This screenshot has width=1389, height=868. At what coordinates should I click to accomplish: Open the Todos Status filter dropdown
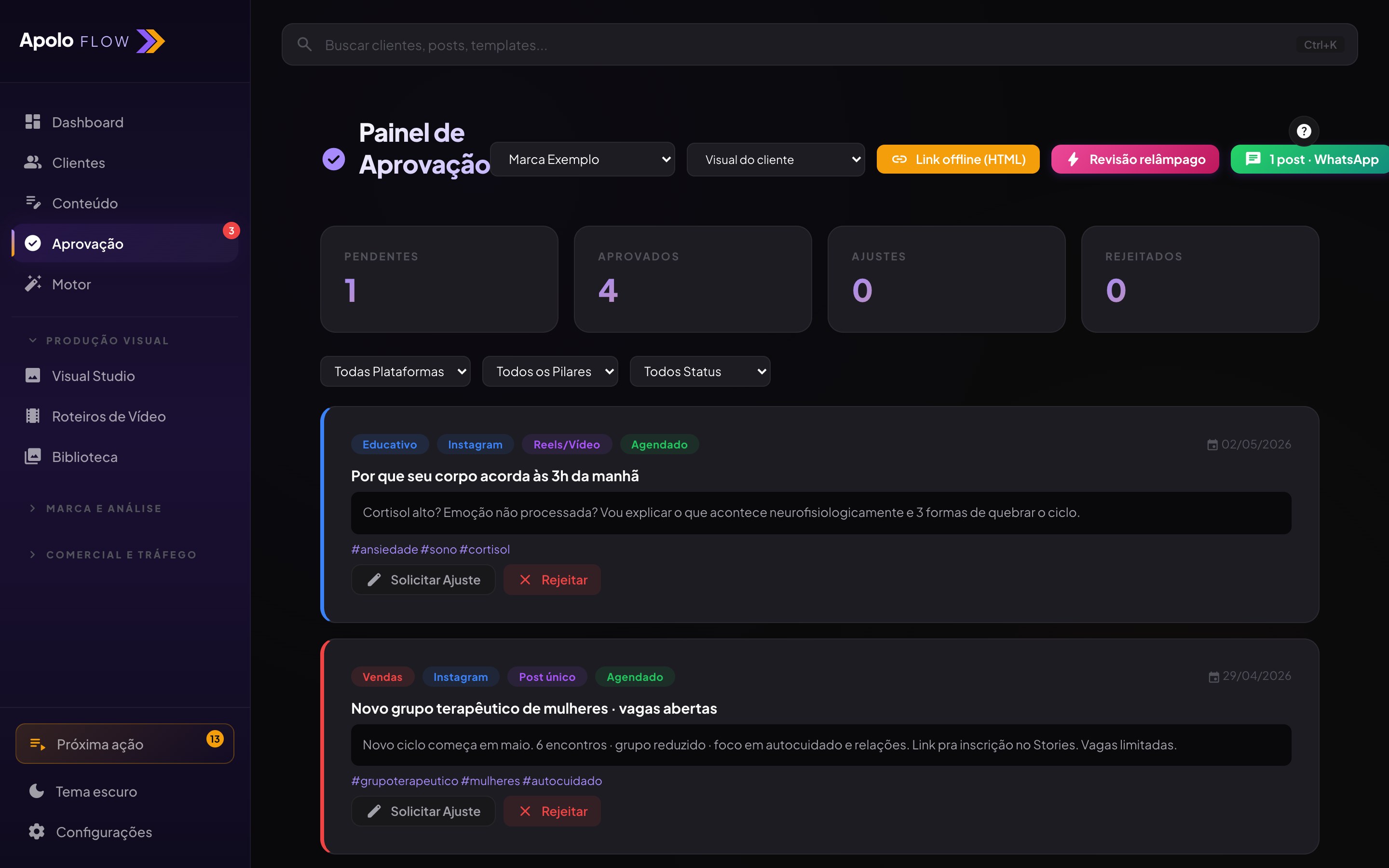pos(699,371)
